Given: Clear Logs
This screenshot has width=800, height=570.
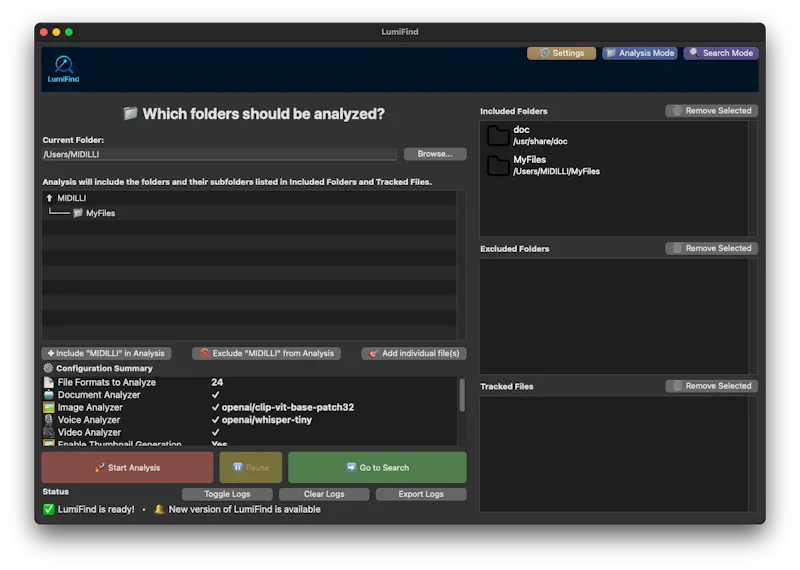Looking at the screenshot, I should click(324, 494).
